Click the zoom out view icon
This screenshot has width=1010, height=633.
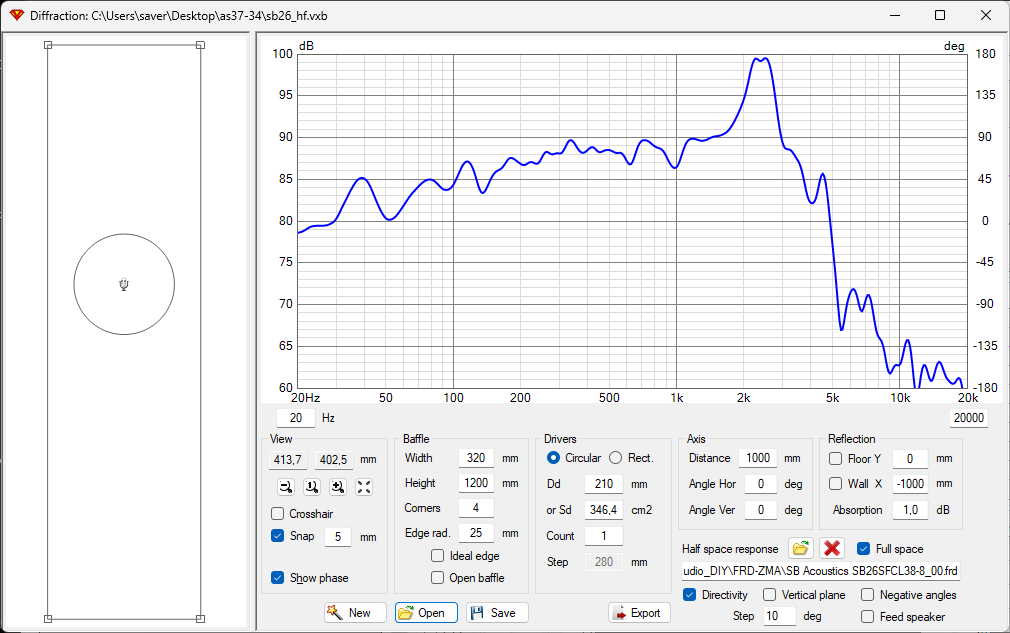(x=286, y=487)
